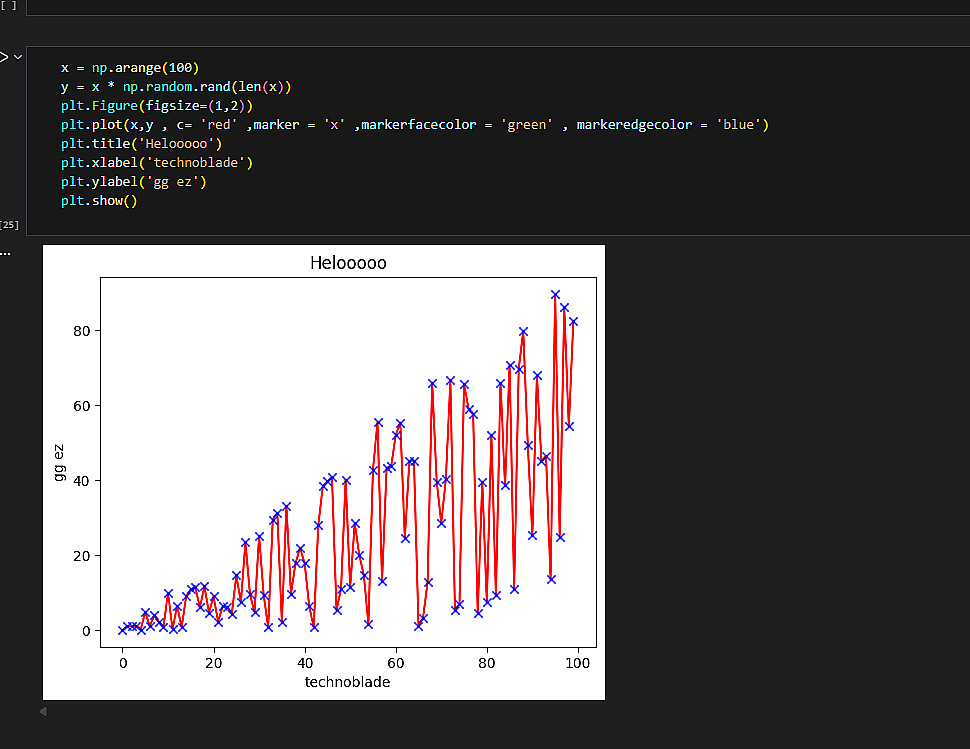Select the [25] execution count label
Image resolution: width=970 pixels, height=749 pixels.
10,225
